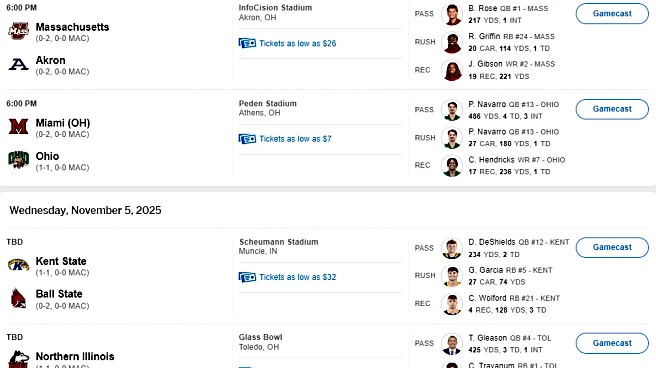The image size is (656, 368).
Task: Click the ticket icon for $26 tickets
Action: 247,43
